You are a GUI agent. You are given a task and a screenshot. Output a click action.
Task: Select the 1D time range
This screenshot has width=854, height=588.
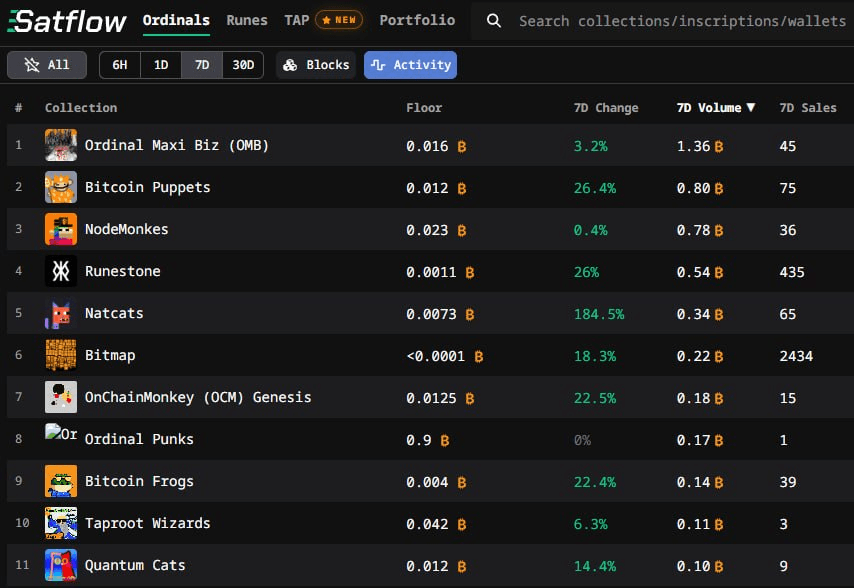pyautogui.click(x=161, y=65)
